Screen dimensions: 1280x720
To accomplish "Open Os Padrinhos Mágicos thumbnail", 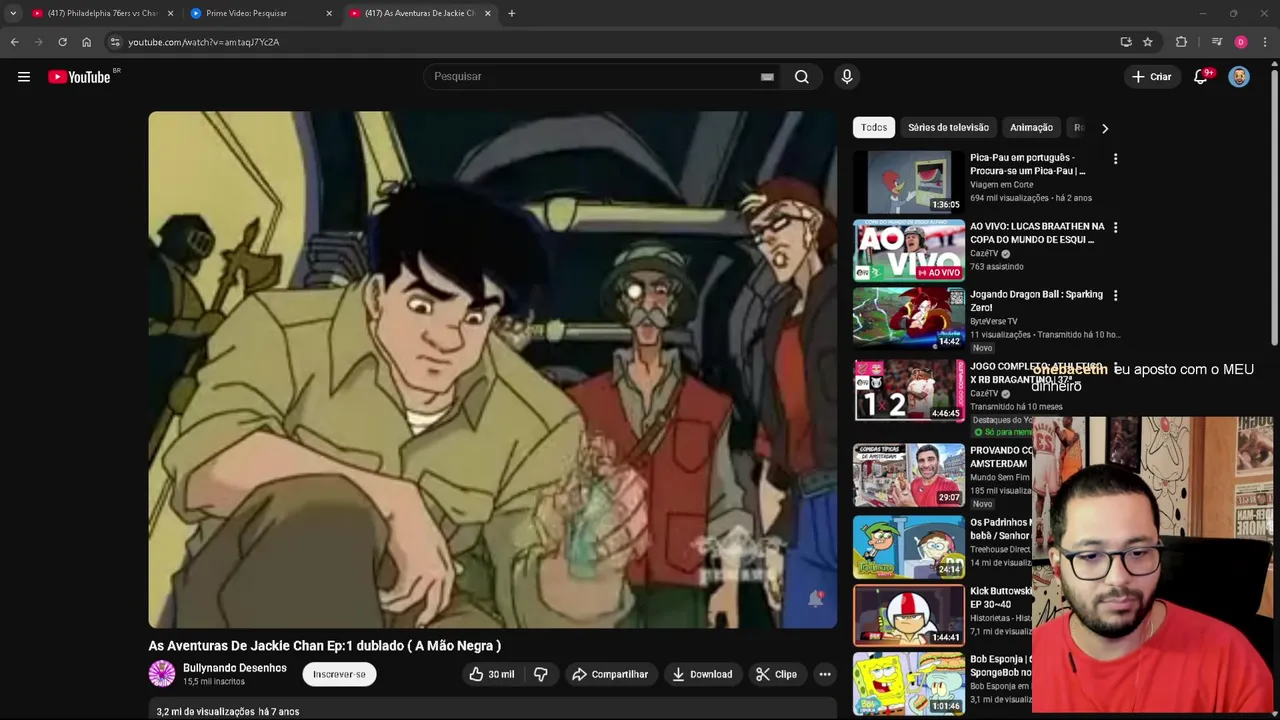I will click(909, 547).
